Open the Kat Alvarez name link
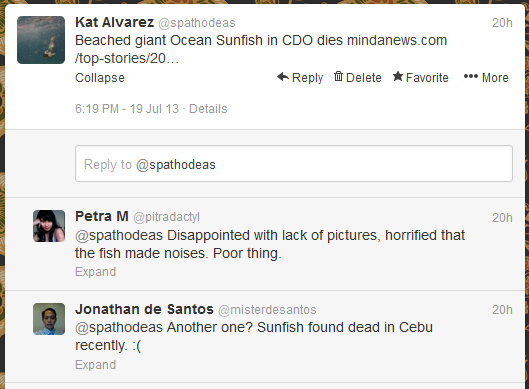The image size is (529, 389). 115,22
